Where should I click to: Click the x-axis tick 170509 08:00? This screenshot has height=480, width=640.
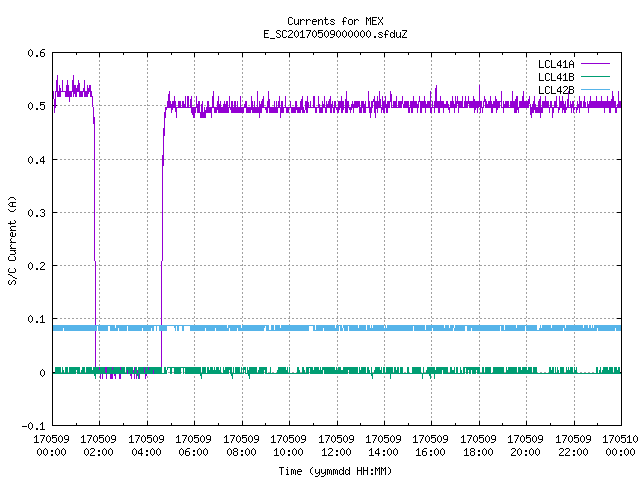pyautogui.click(x=241, y=446)
